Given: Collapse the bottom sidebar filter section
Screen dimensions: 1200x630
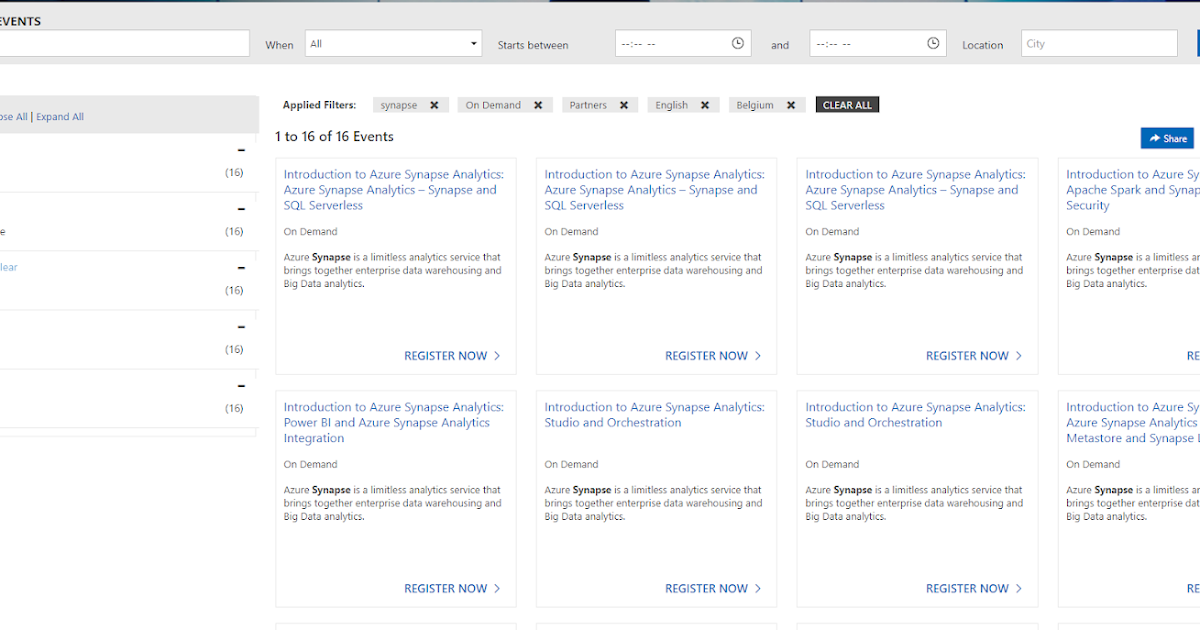Looking at the screenshot, I should point(240,384).
